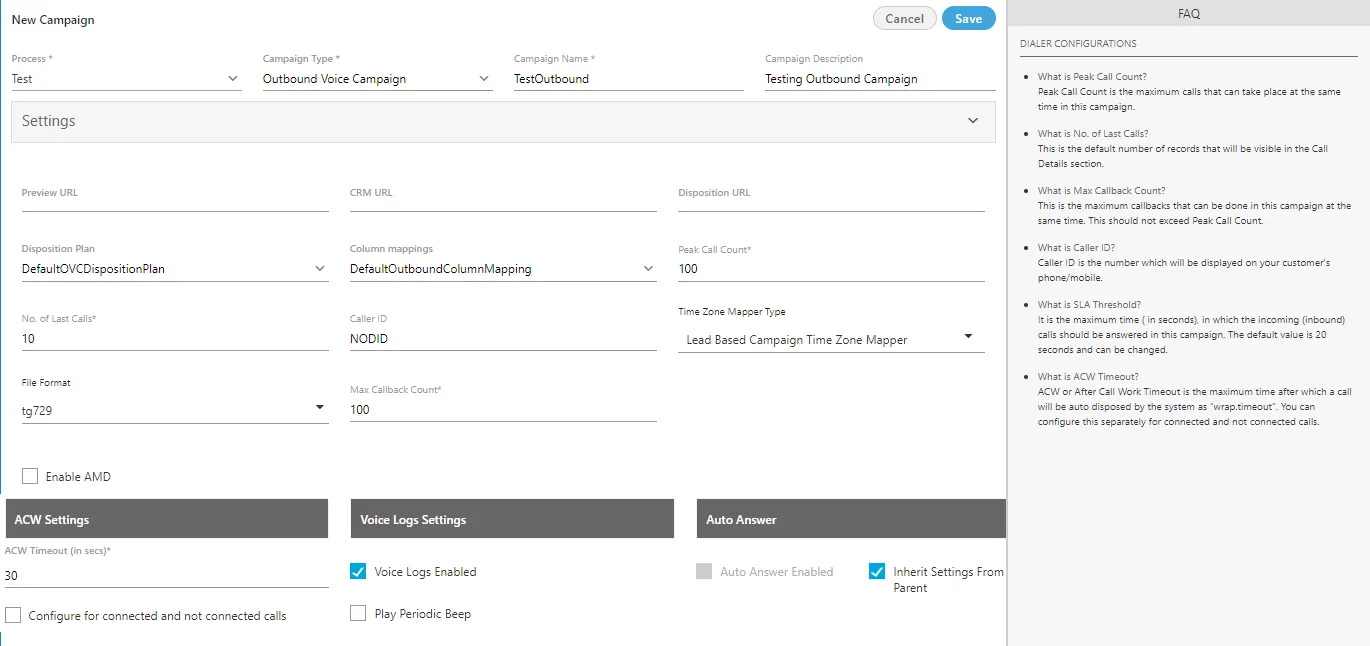
Task: Edit the Caller ID field NODID
Action: [x=503, y=339]
